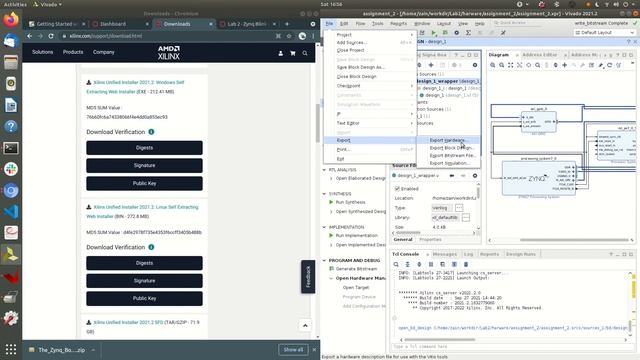Collapse the RTL ANALYSIS section
This screenshot has height=360, width=640.
[324, 170]
